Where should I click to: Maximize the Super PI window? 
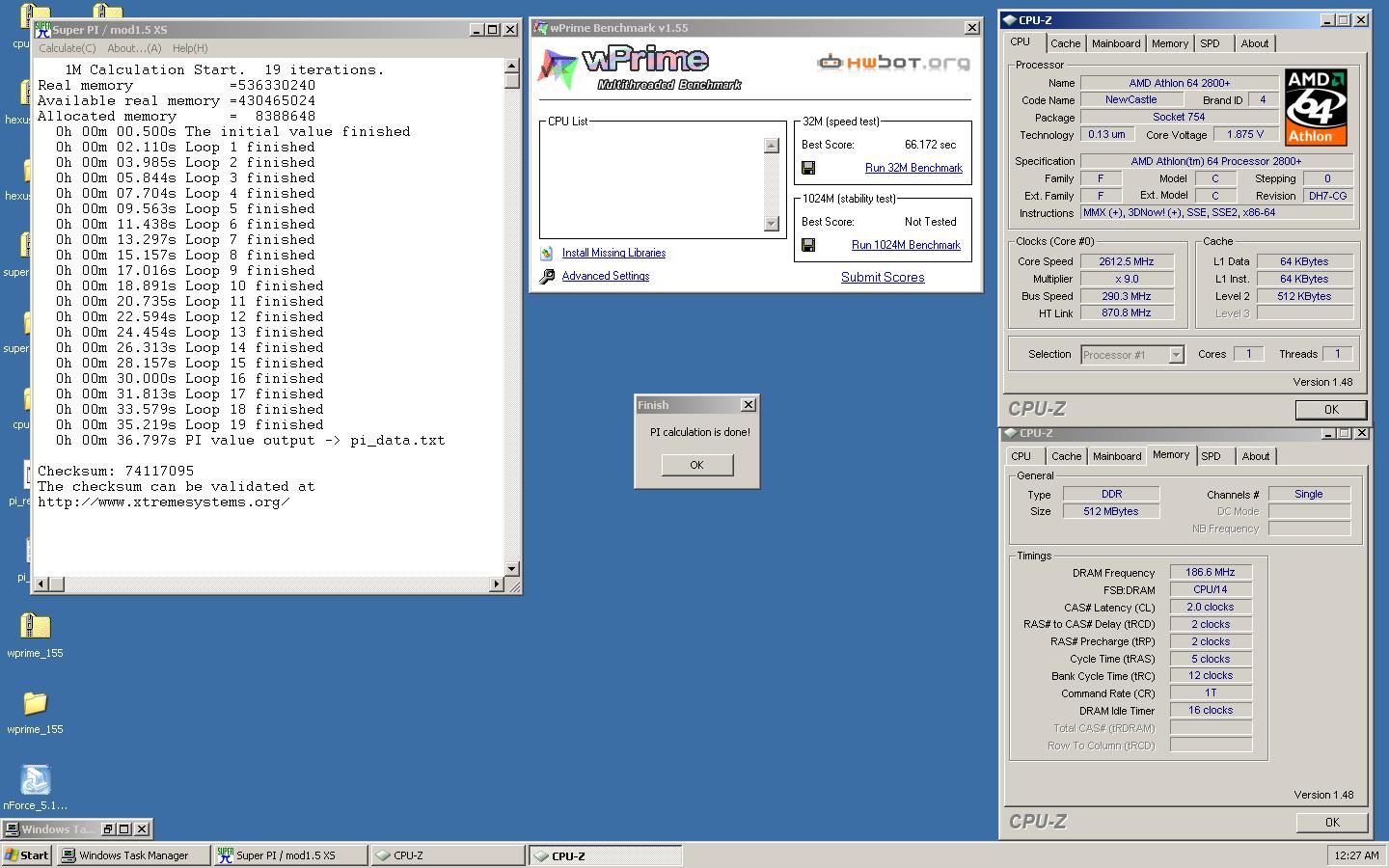tap(493, 30)
